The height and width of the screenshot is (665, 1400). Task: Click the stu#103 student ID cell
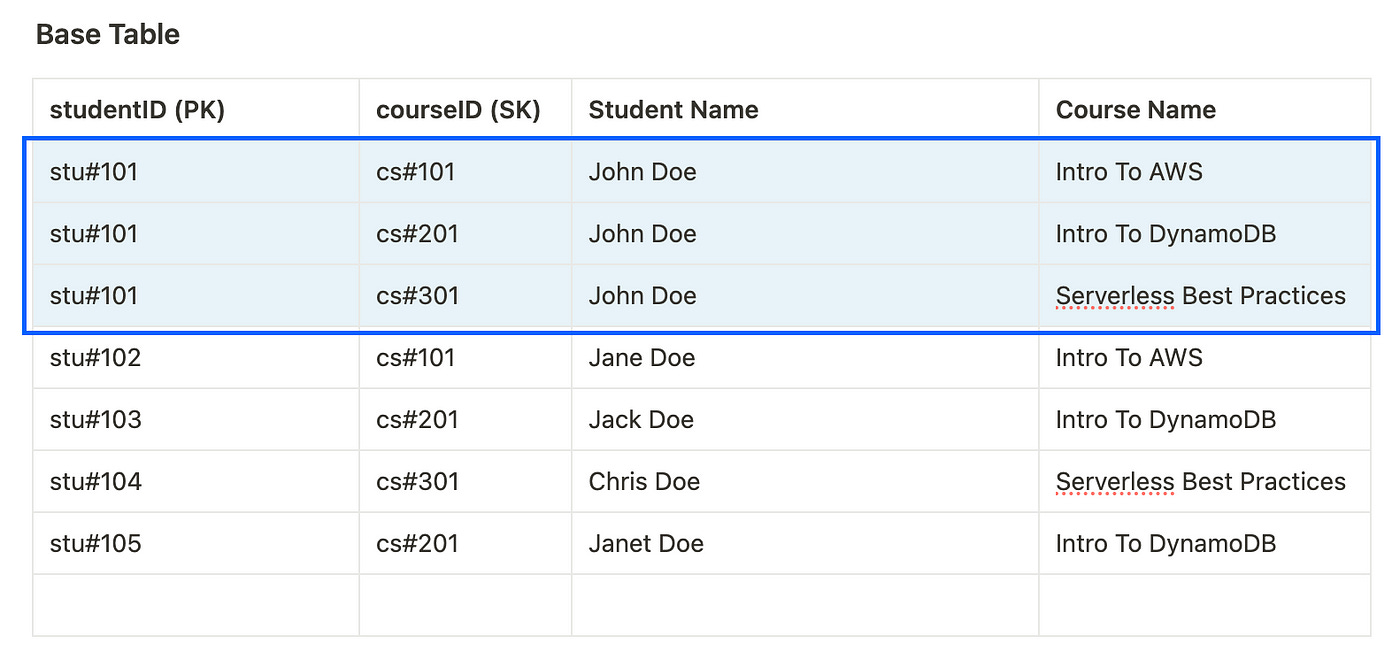tap(96, 420)
